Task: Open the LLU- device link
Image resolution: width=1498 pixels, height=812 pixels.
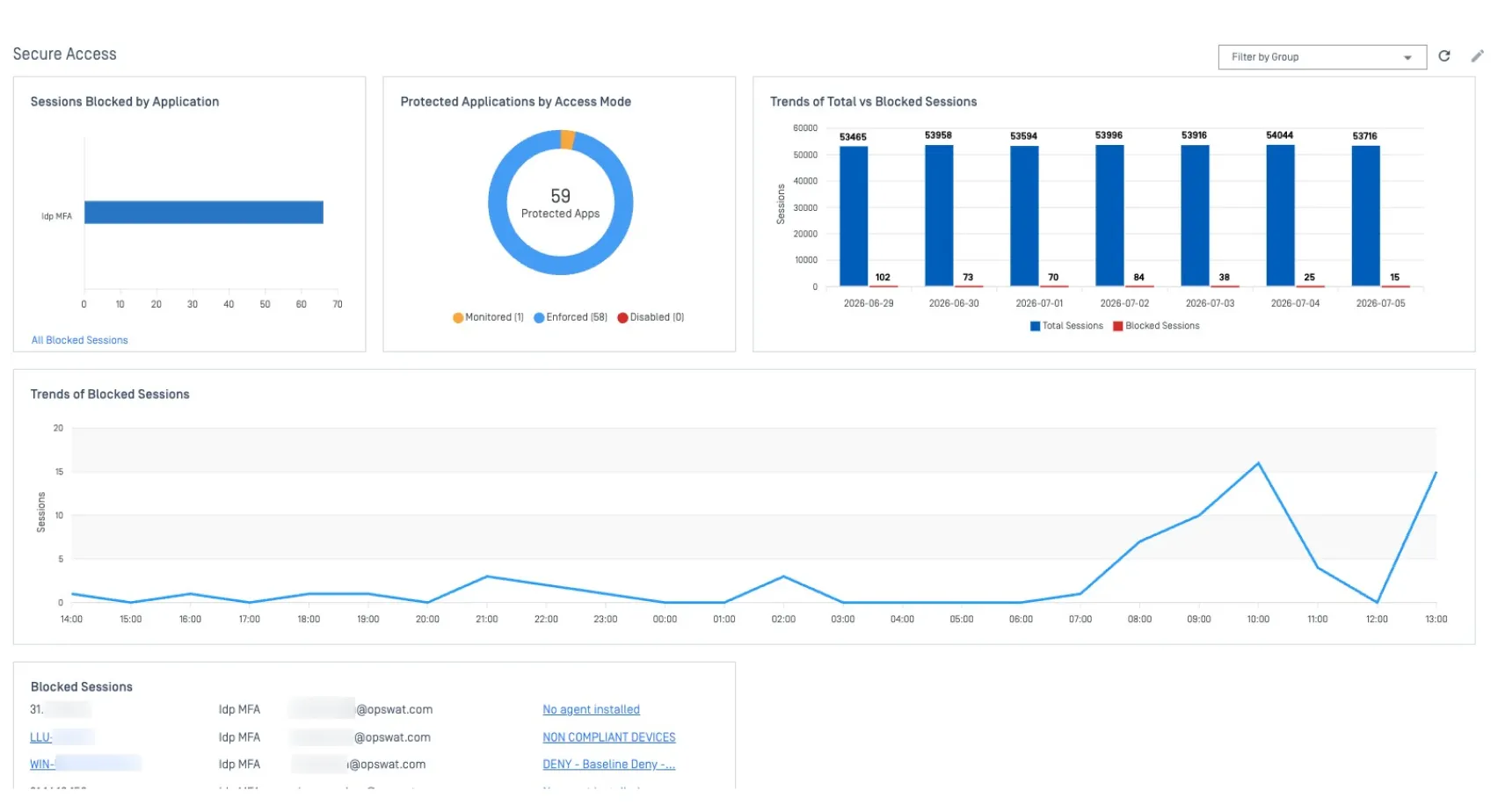Action: click(41, 737)
